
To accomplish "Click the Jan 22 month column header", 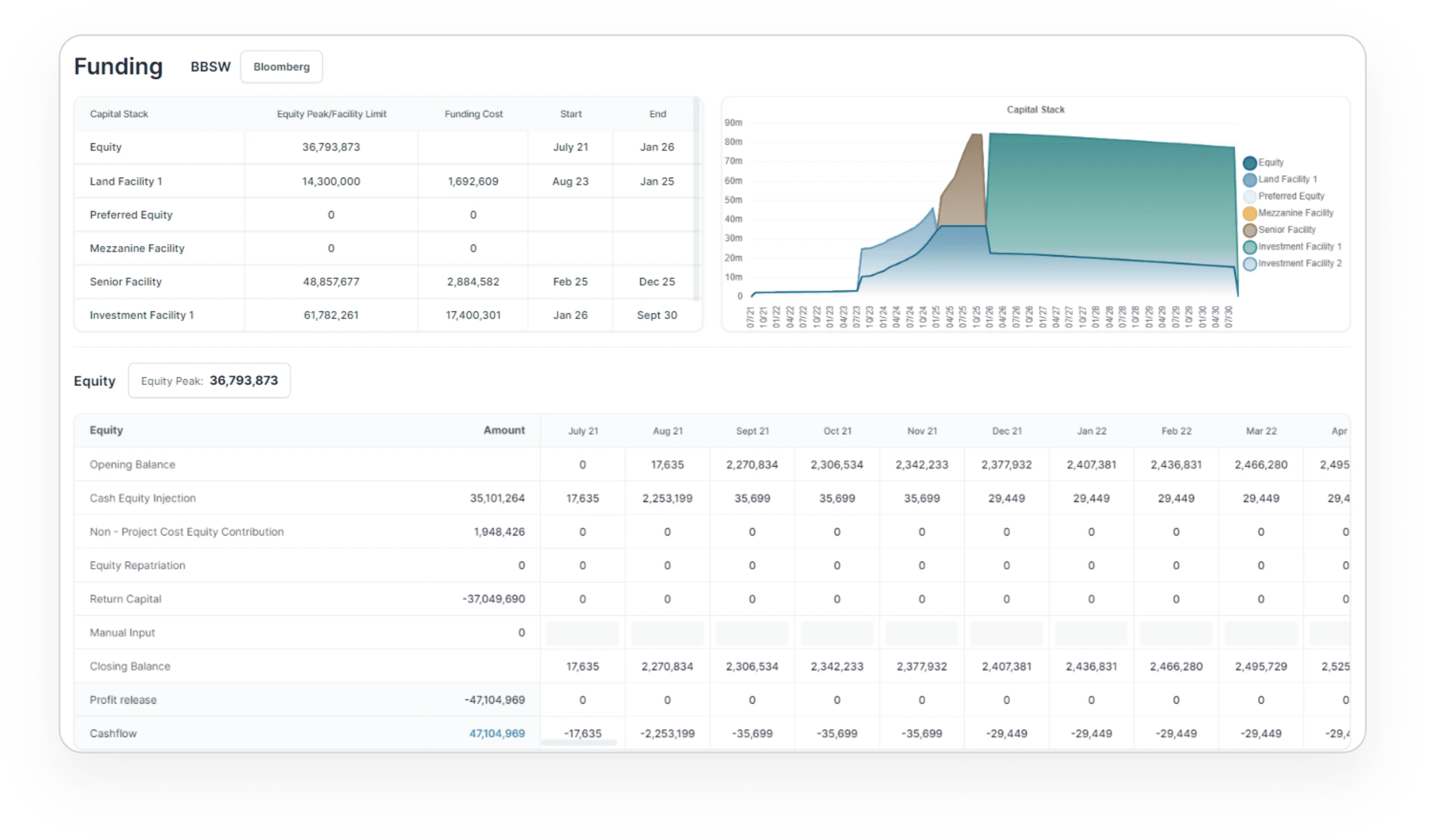I will tap(1092, 432).
